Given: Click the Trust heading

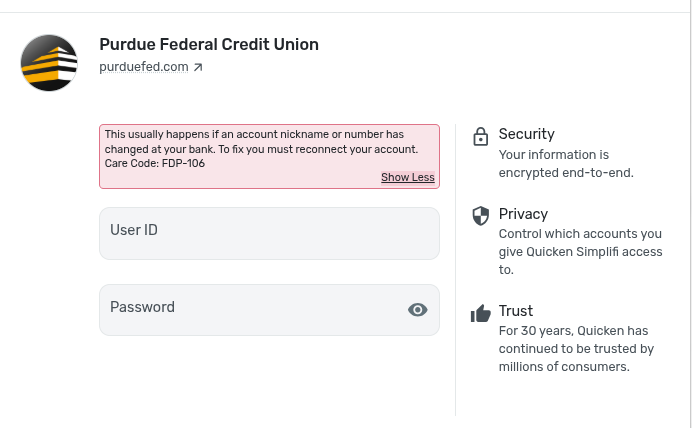Looking at the screenshot, I should (516, 311).
